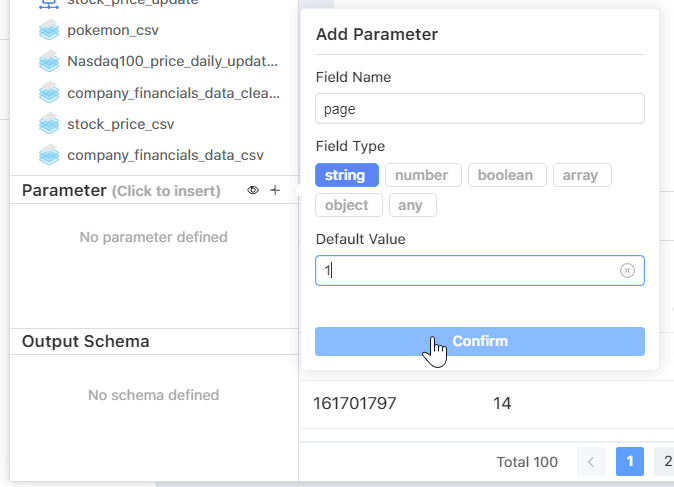674x487 pixels.
Task: Open the stock_price_csv table item
Action: pos(120,124)
